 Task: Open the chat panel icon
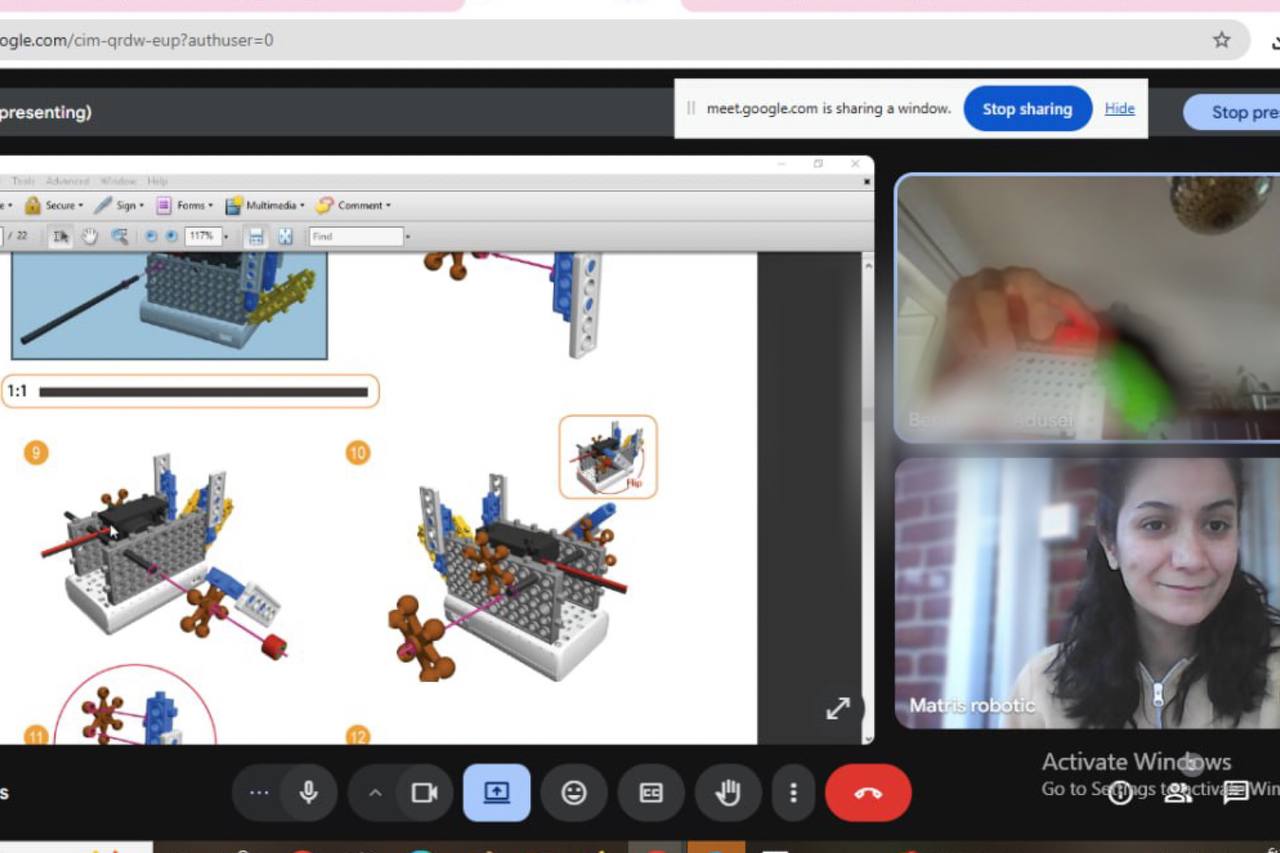(x=1236, y=793)
